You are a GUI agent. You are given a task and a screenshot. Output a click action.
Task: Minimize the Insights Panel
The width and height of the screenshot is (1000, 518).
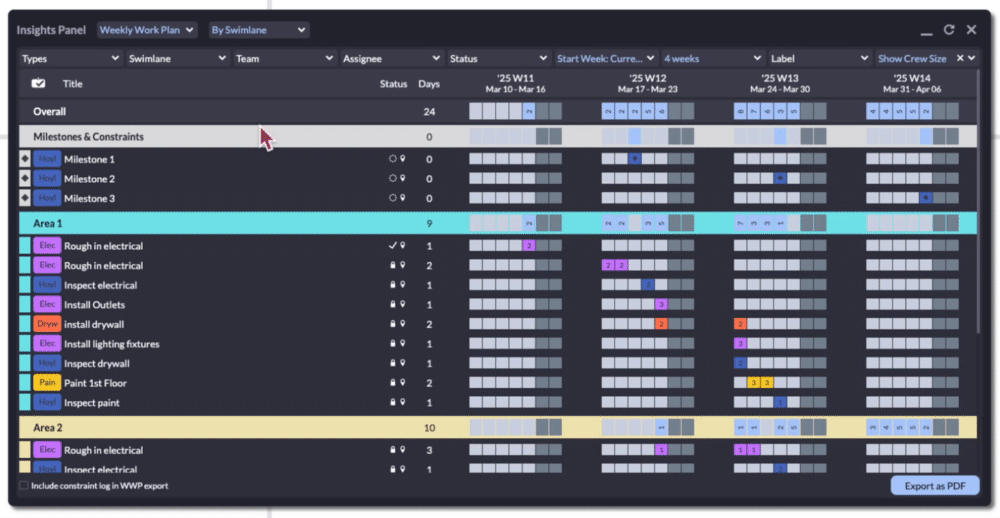pos(926,31)
